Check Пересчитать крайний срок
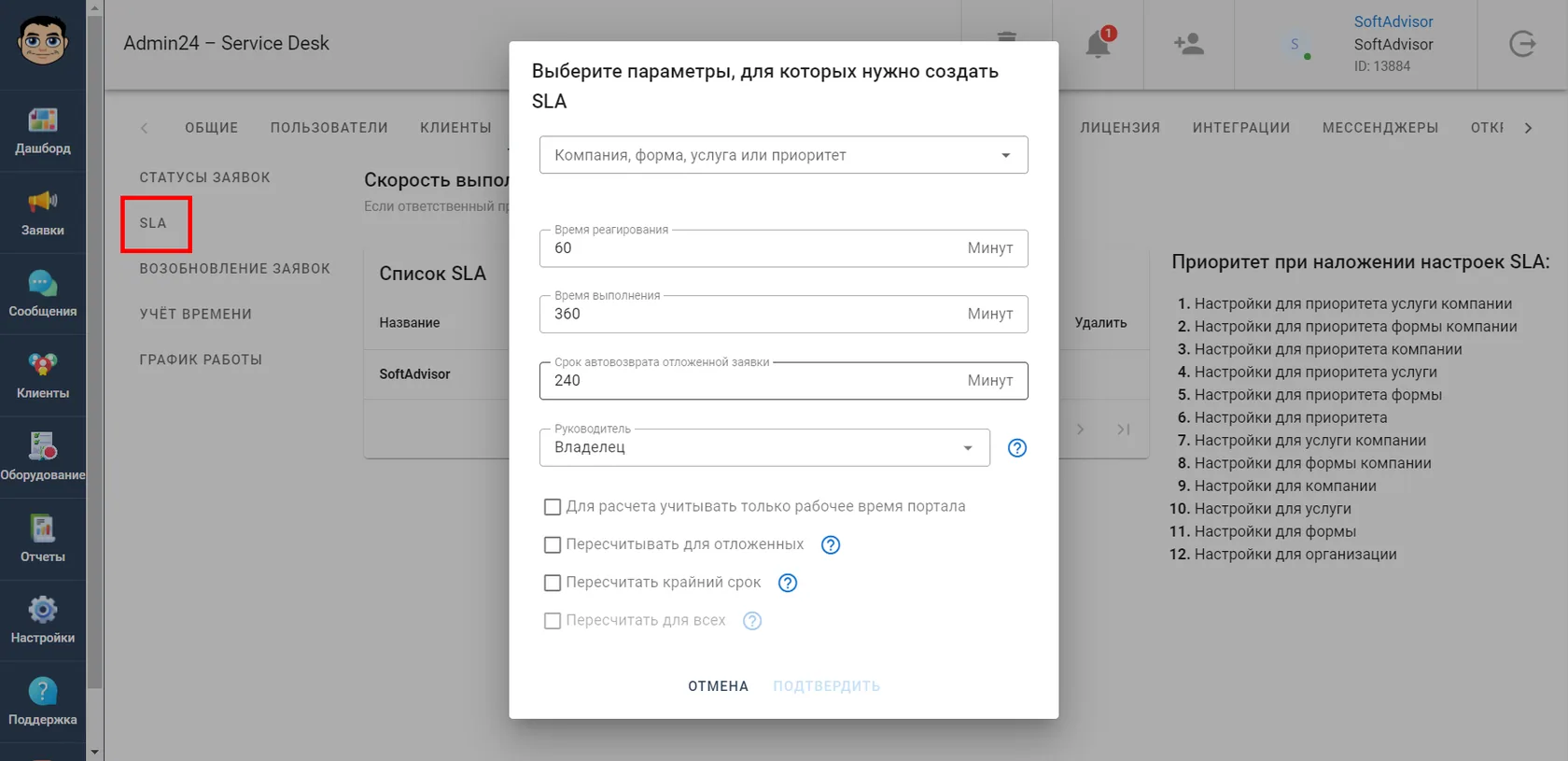This screenshot has width=1568, height=761. [553, 583]
